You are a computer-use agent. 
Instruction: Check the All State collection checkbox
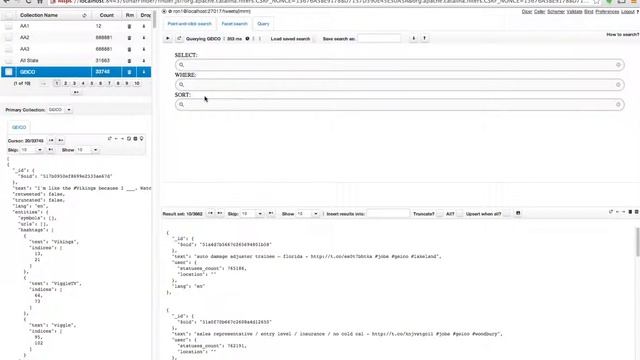point(9,60)
